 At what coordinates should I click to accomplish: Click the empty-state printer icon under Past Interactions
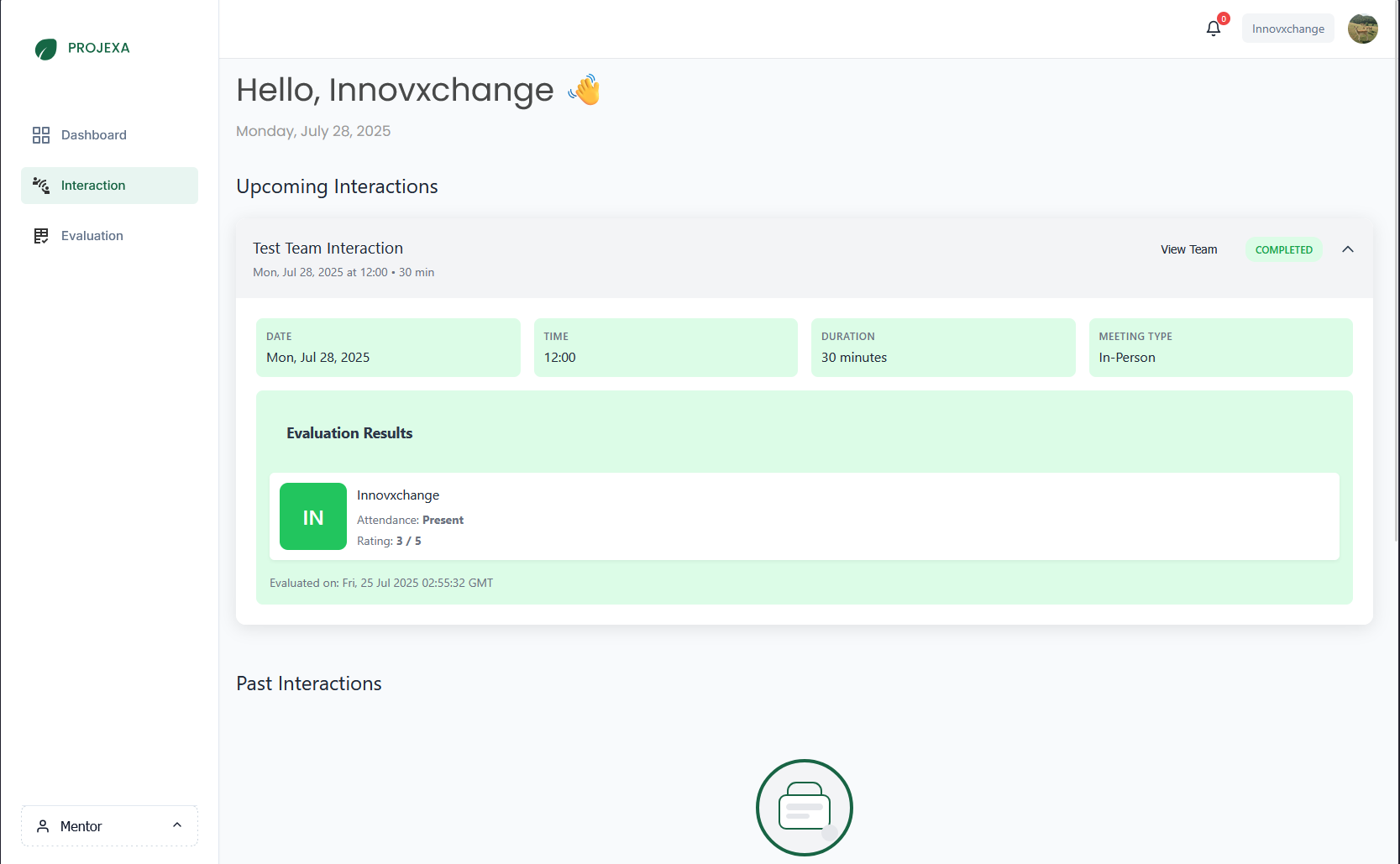coord(803,807)
